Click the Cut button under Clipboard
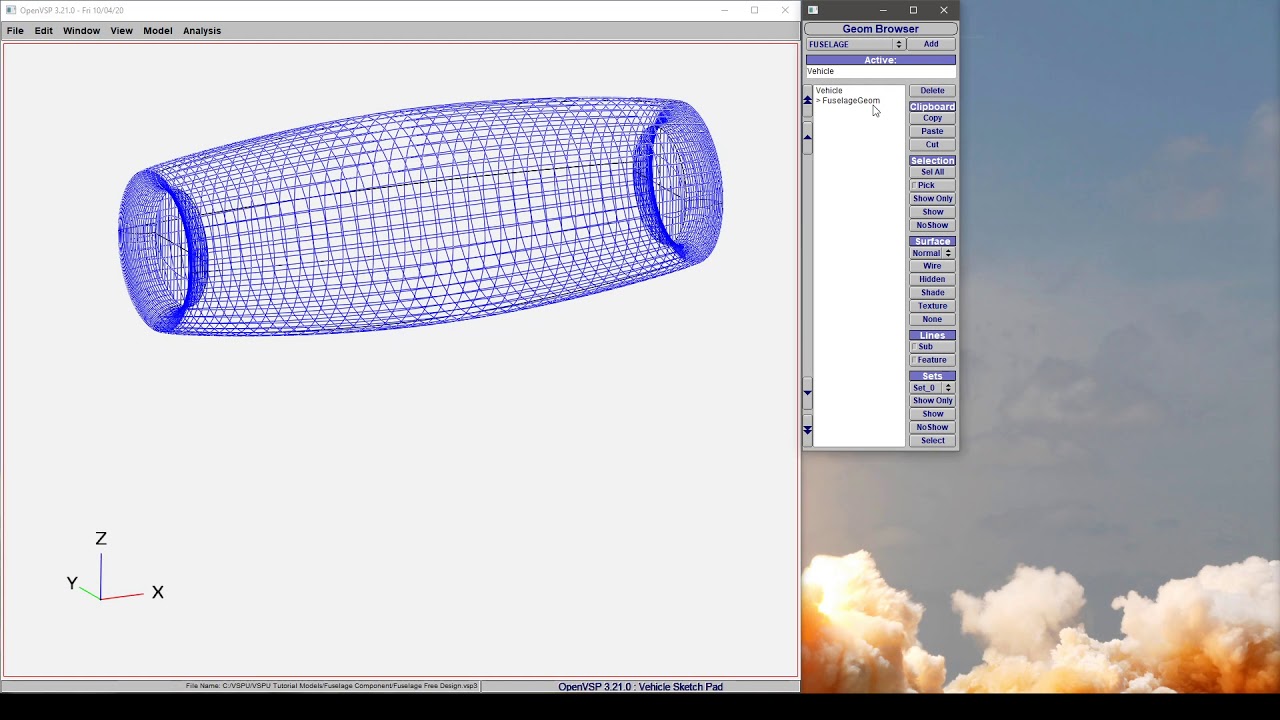This screenshot has width=1280, height=720. coord(932,145)
